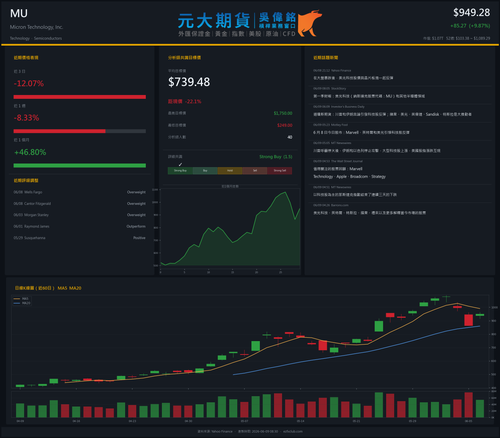The height and width of the screenshot is (438, 500).
Task: Click the $1,750.00 highest target value
Action: tap(283, 113)
